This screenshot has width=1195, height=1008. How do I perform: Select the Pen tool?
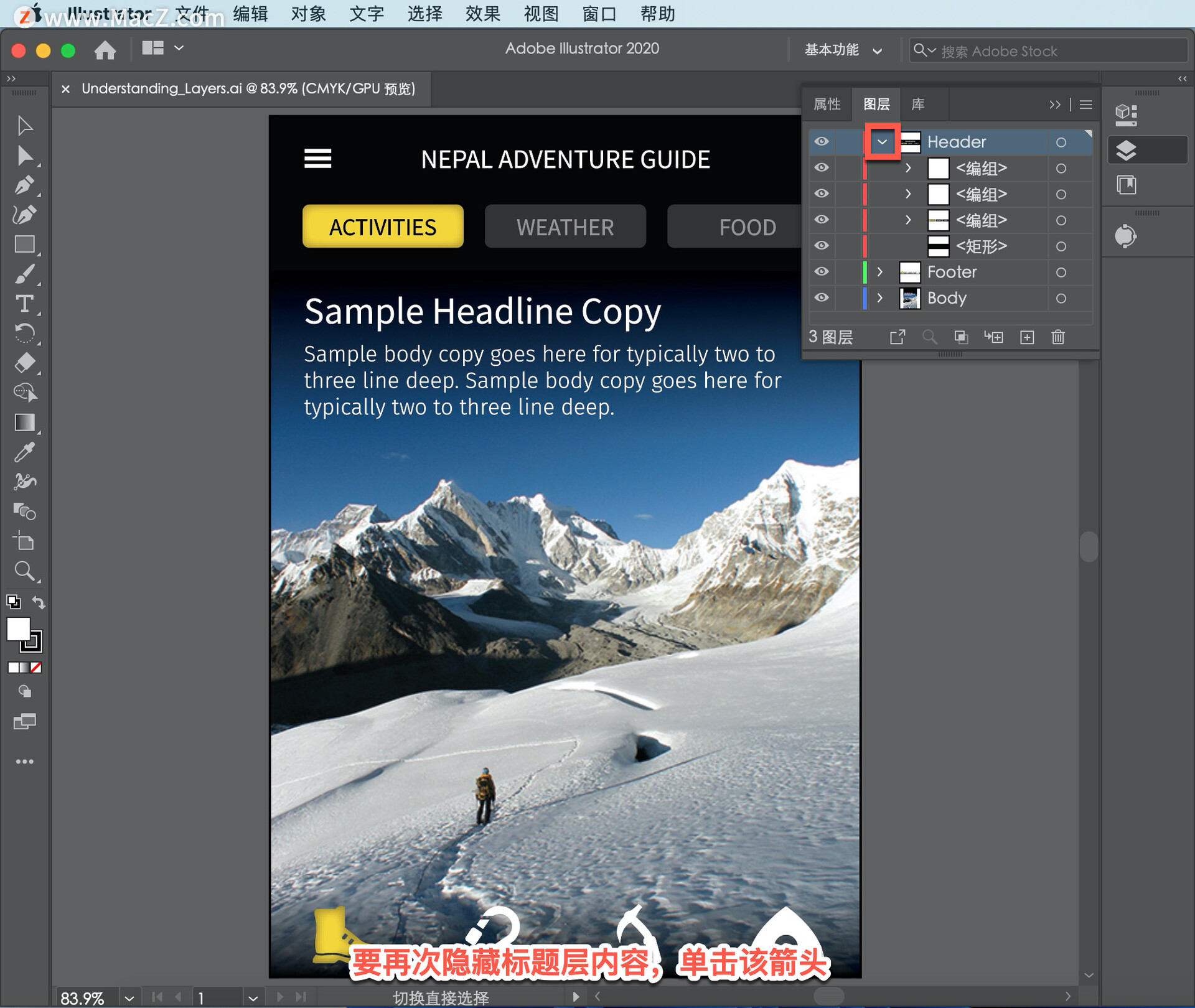[x=25, y=185]
